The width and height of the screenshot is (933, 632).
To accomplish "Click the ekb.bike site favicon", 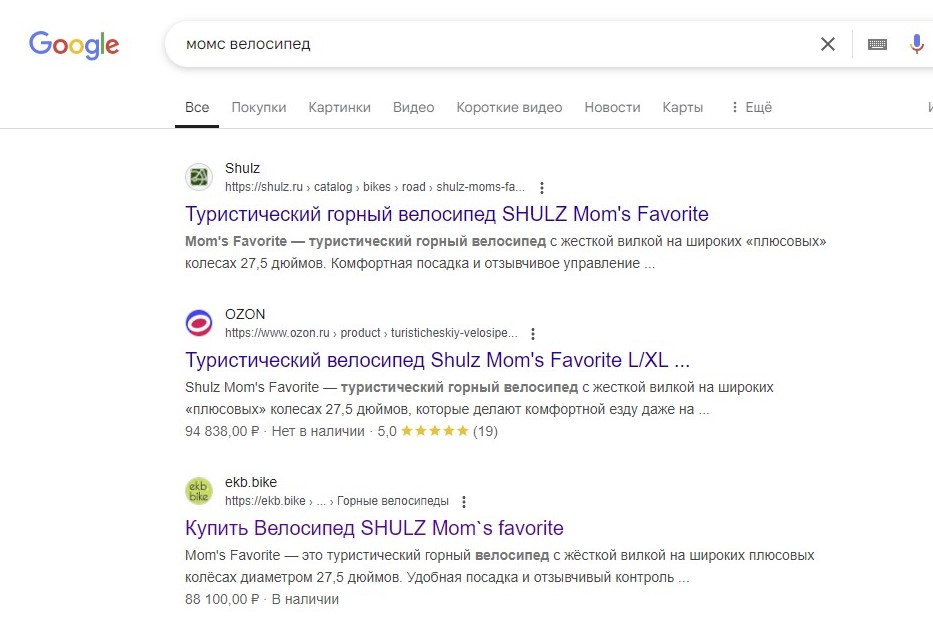I will pyautogui.click(x=199, y=491).
